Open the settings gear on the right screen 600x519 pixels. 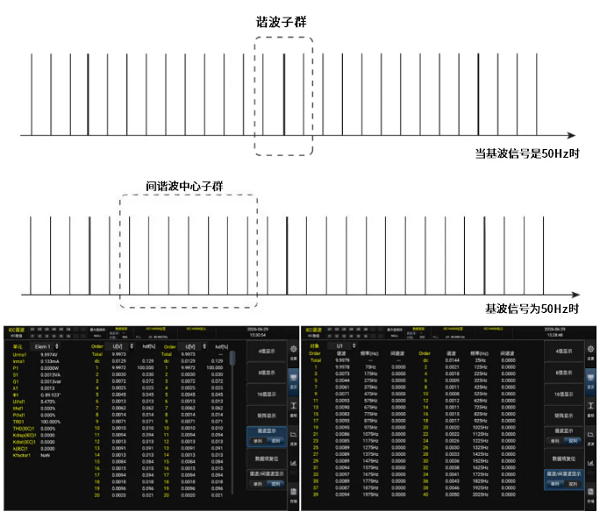pyautogui.click(x=590, y=351)
